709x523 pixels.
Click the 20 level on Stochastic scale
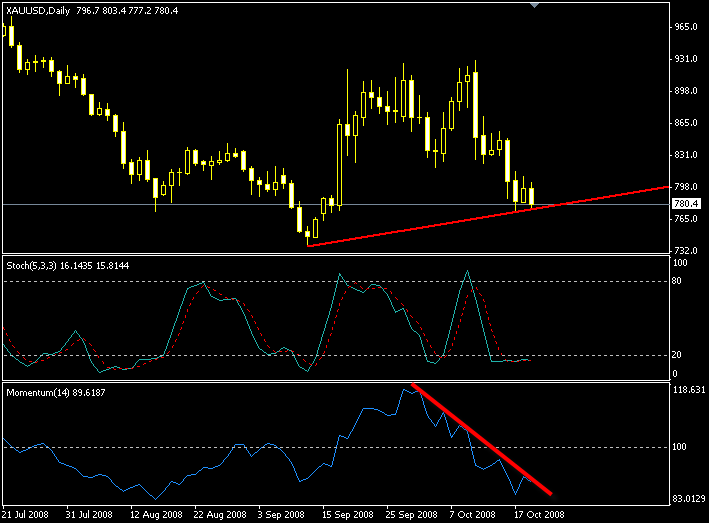[x=676, y=355]
